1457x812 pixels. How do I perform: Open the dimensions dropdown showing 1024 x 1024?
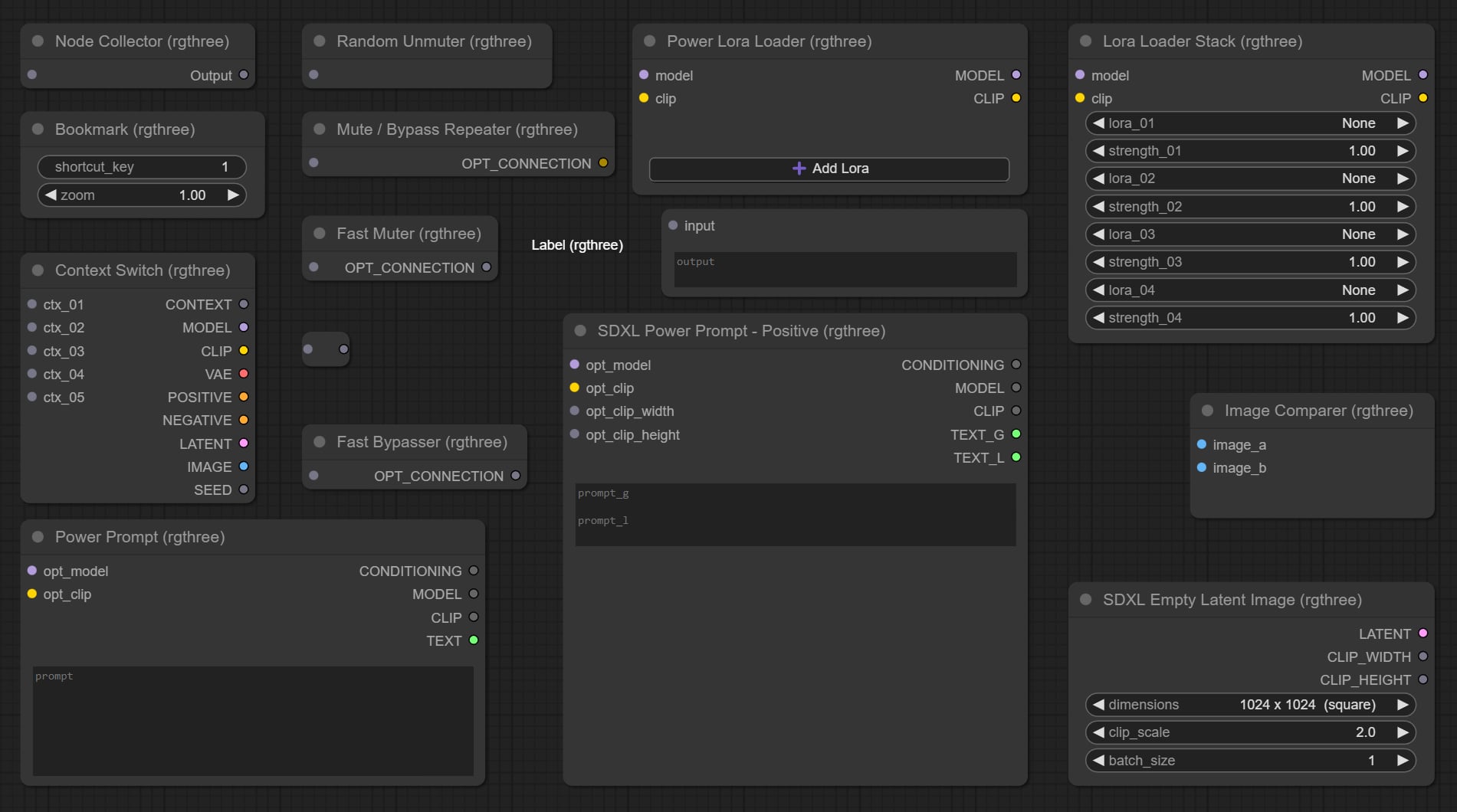pos(1250,705)
